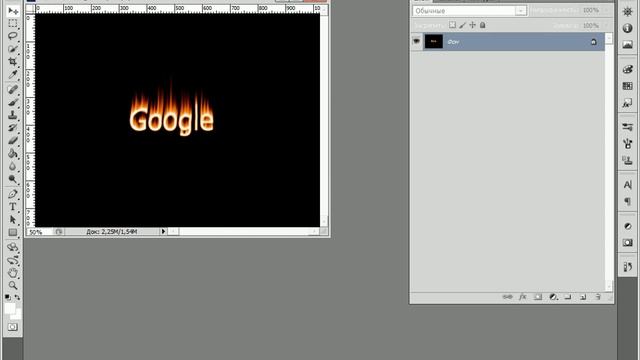This screenshot has width=640, height=360.
Task: Select the Paint Bucket tool
Action: tap(13, 153)
